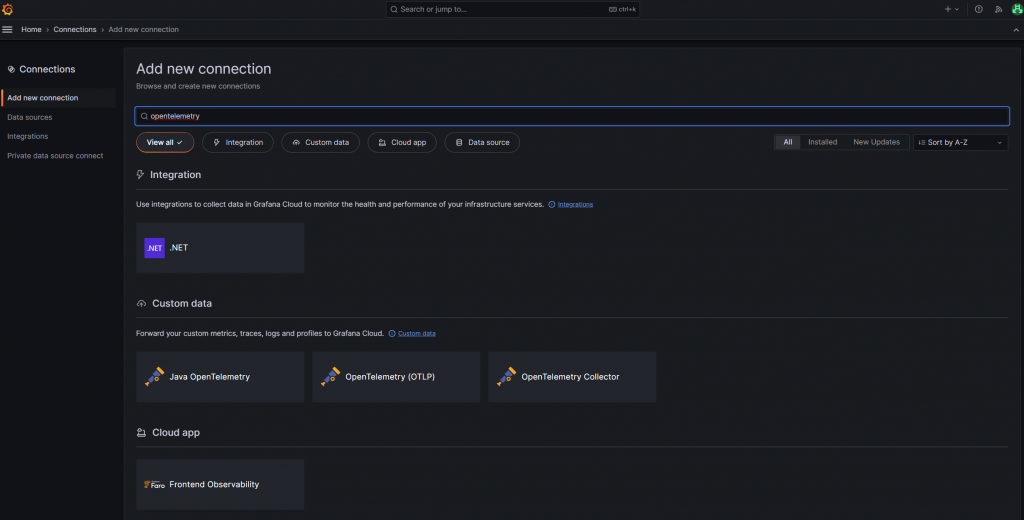Viewport: 1024px width, 520px height.
Task: Filter by Custom data chip
Action: pos(321,142)
